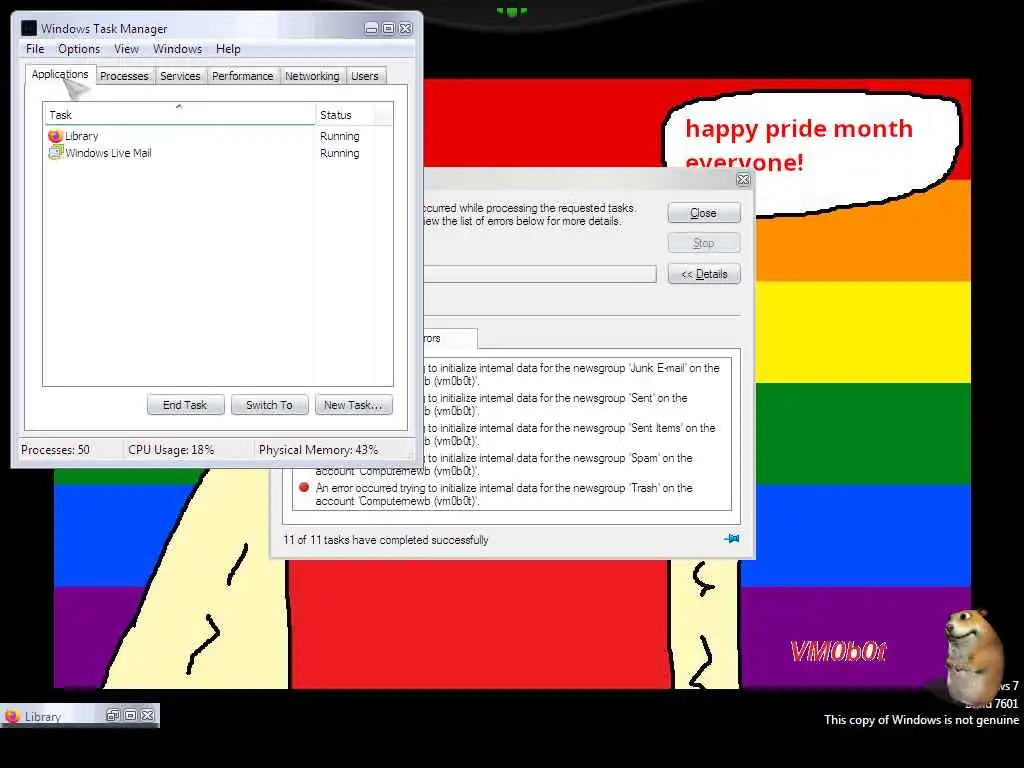
Task: Click the red error icon beside the 'Trash' newsgroup error
Action: 304,487
